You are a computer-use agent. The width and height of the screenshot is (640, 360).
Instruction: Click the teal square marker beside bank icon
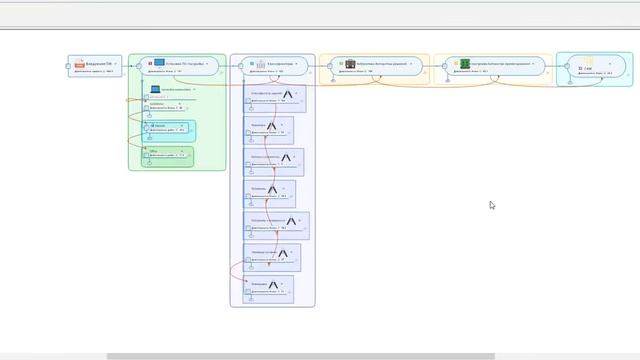[252, 64]
